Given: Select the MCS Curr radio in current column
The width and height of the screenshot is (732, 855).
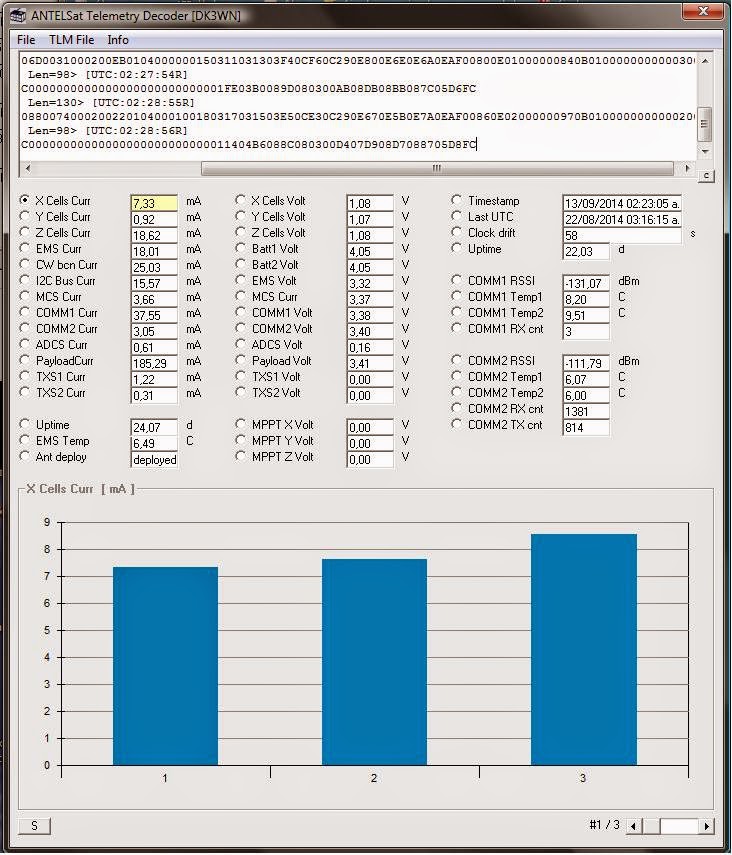Looking at the screenshot, I should pos(25,296).
